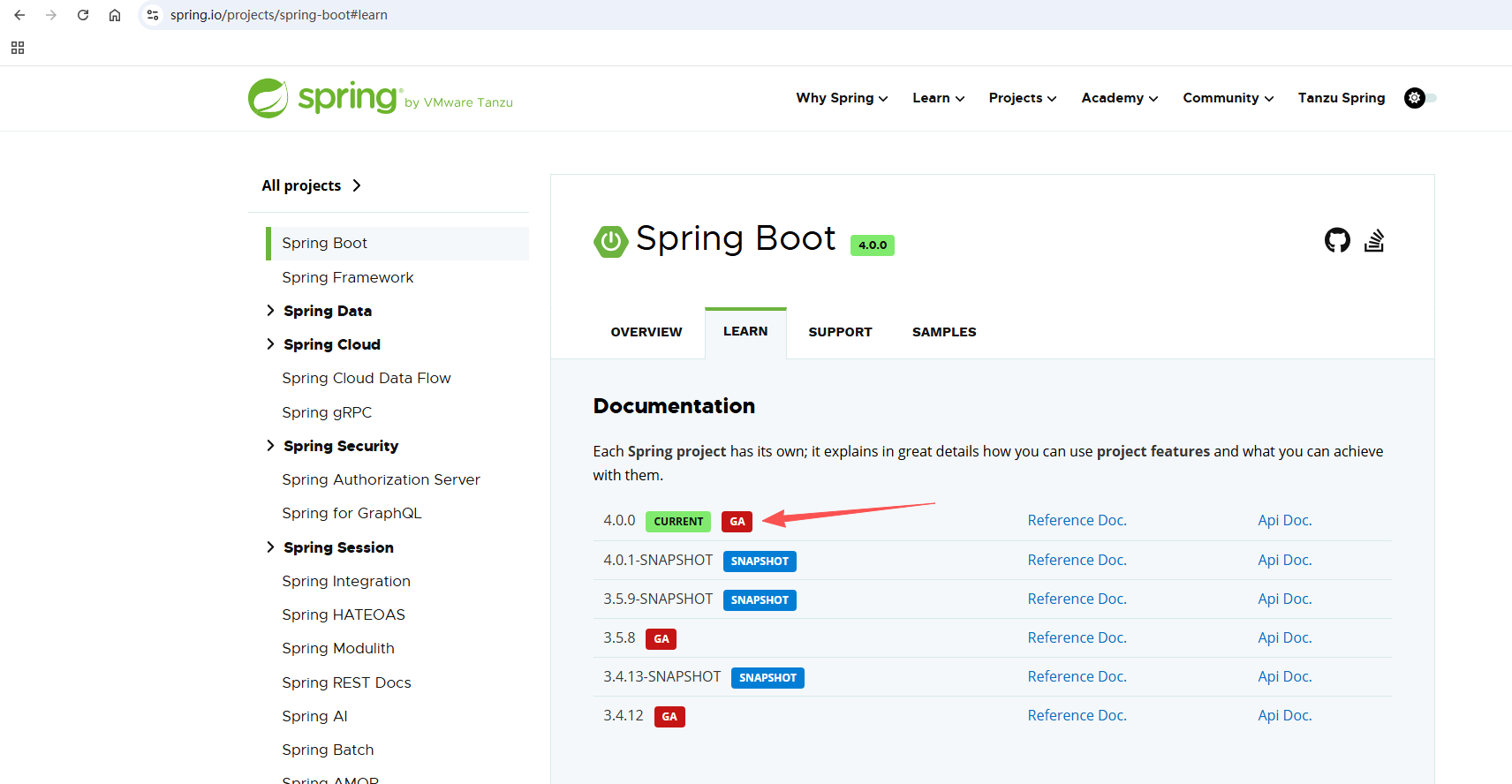The image size is (1512, 784).
Task: Click the green Spring Boot power icon
Action: 610,241
